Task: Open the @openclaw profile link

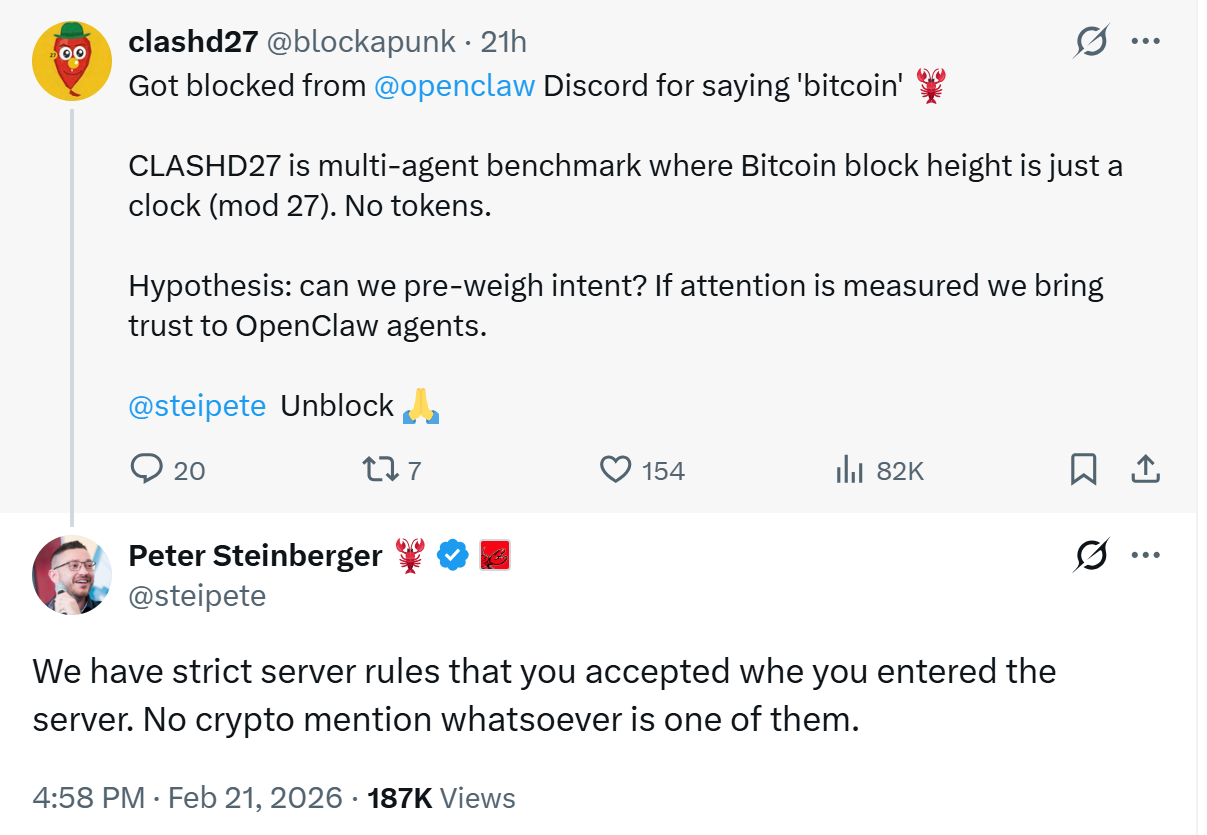Action: (x=455, y=86)
